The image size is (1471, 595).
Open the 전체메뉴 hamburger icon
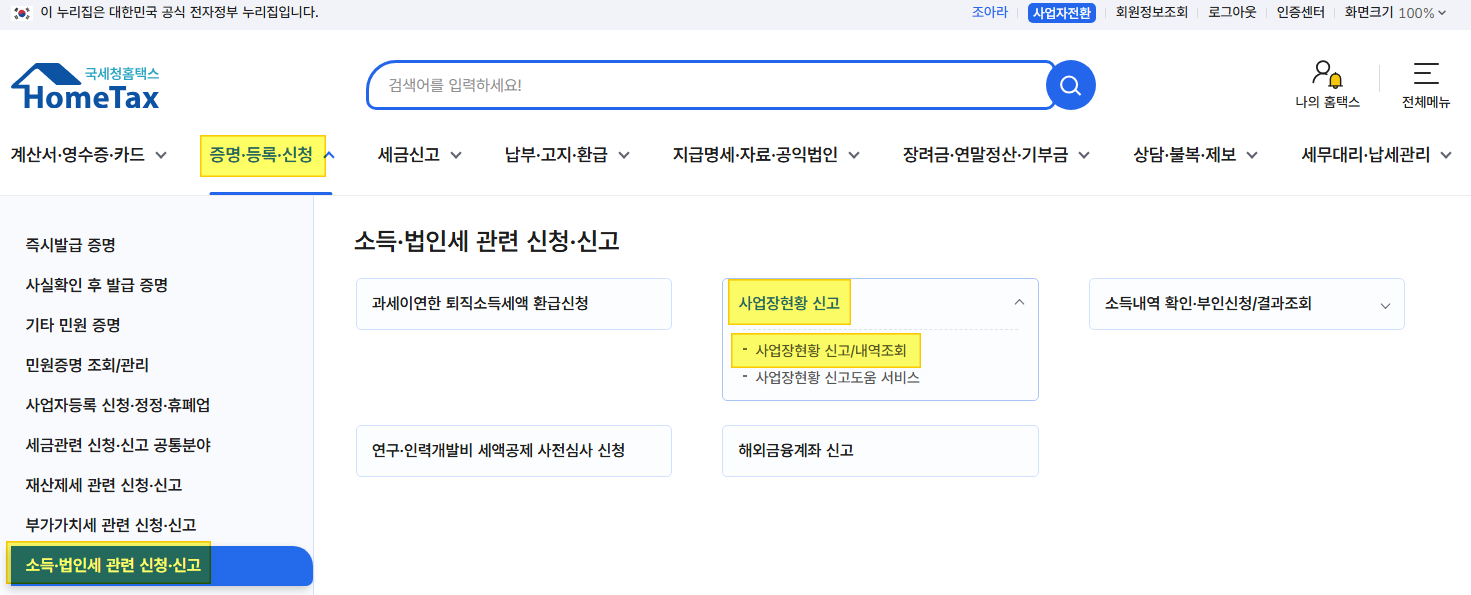click(1426, 74)
